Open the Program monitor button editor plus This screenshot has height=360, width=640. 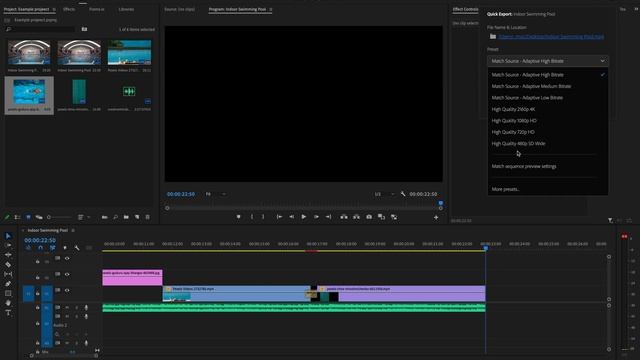[x=436, y=218]
